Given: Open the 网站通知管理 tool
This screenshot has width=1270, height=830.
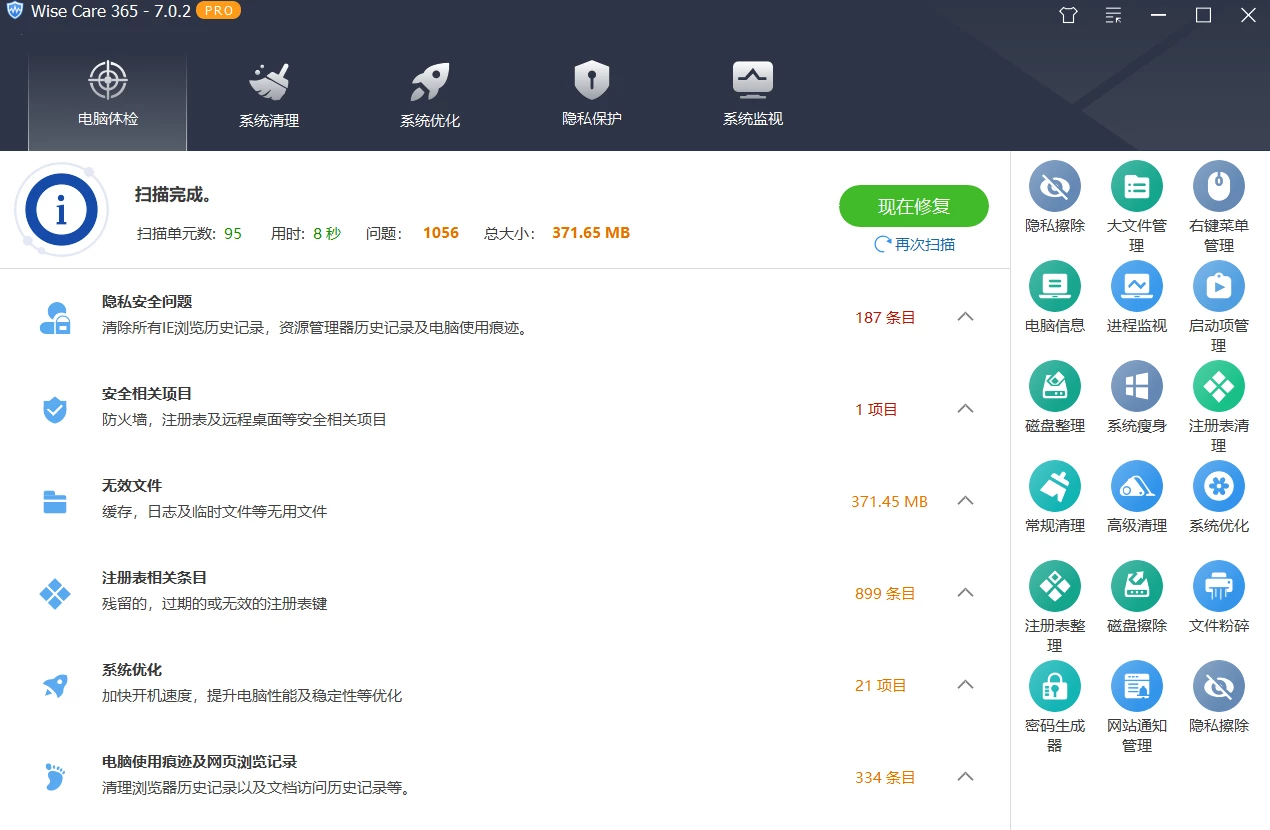Looking at the screenshot, I should coord(1137,687).
